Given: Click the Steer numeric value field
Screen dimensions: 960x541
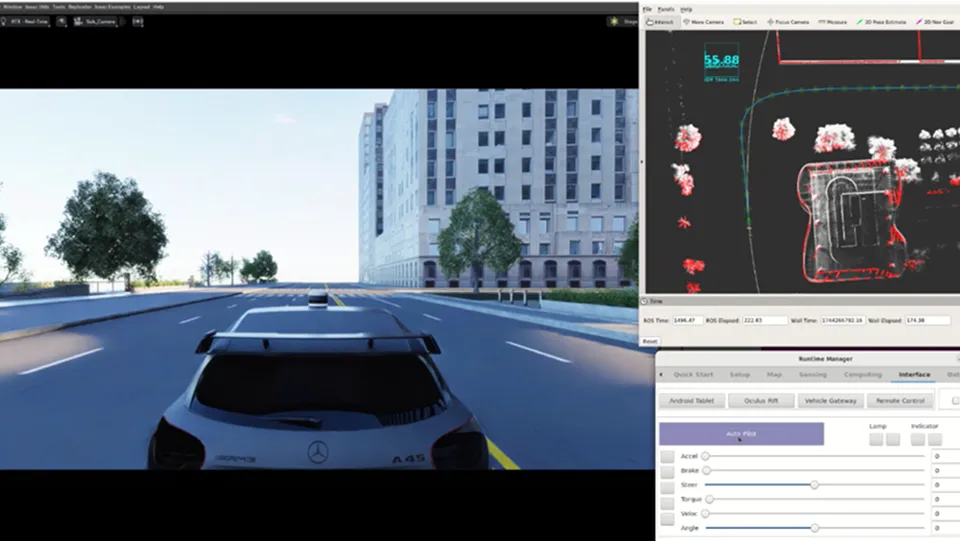Looking at the screenshot, I should pos(945,485).
